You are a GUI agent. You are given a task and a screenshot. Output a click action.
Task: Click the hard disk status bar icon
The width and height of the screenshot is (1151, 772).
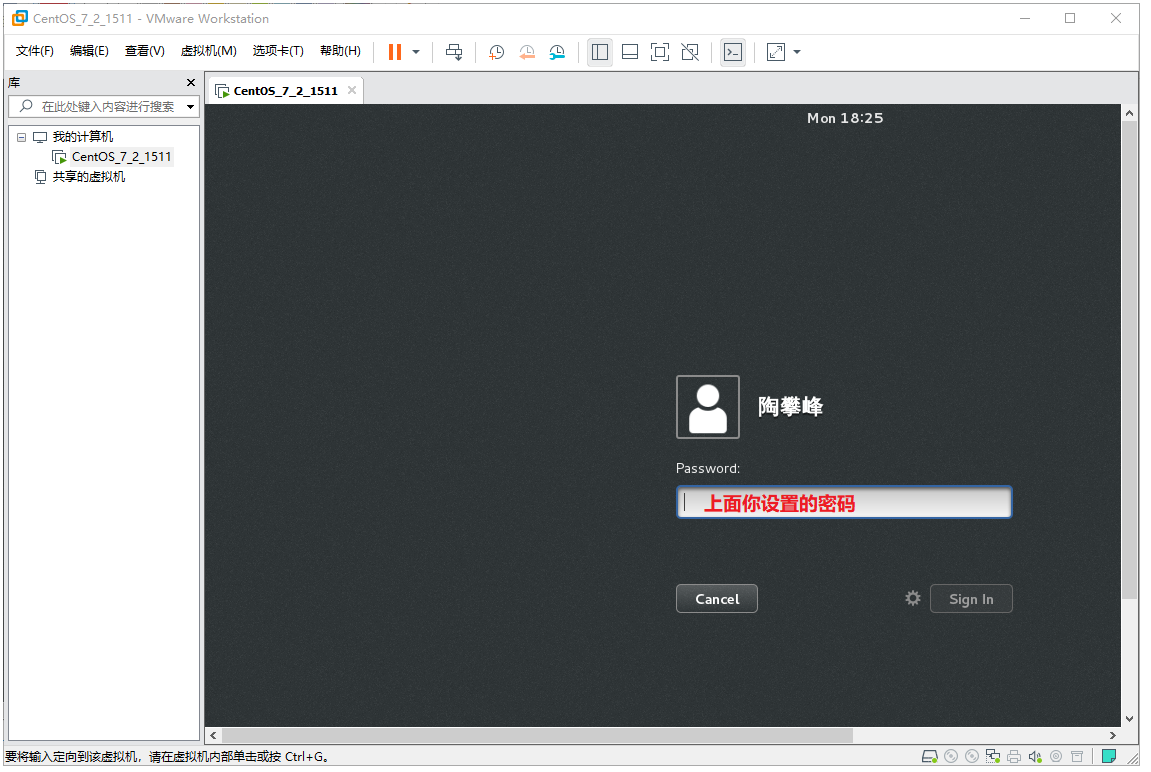tap(929, 757)
